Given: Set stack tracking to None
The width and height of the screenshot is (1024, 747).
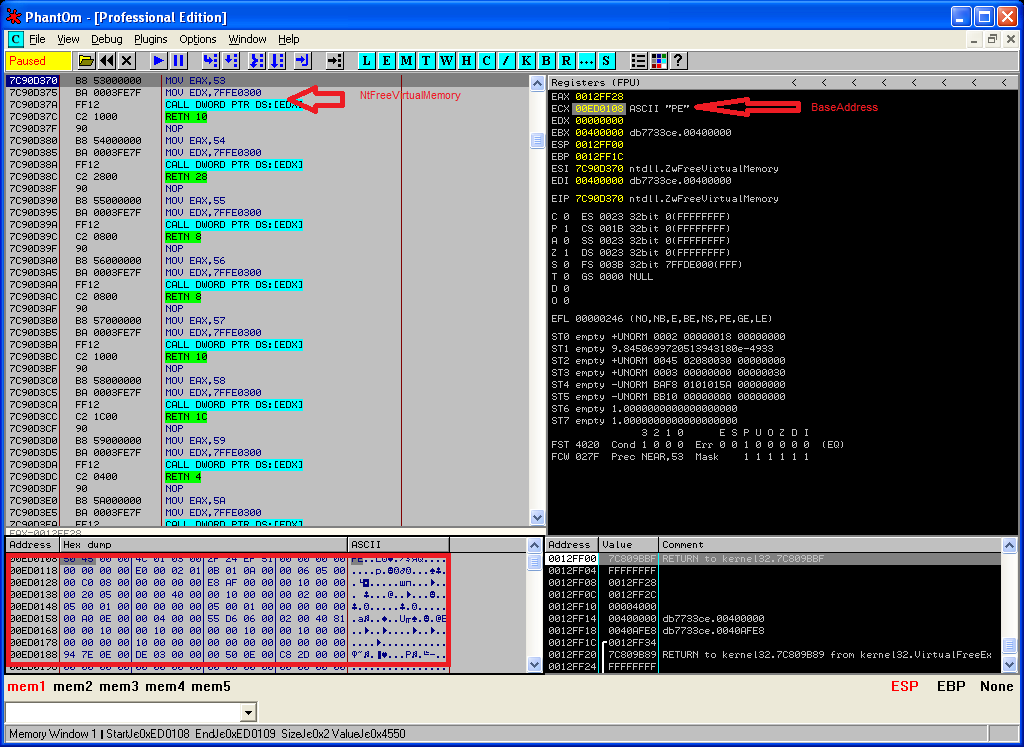Looking at the screenshot, I should coord(996,687).
